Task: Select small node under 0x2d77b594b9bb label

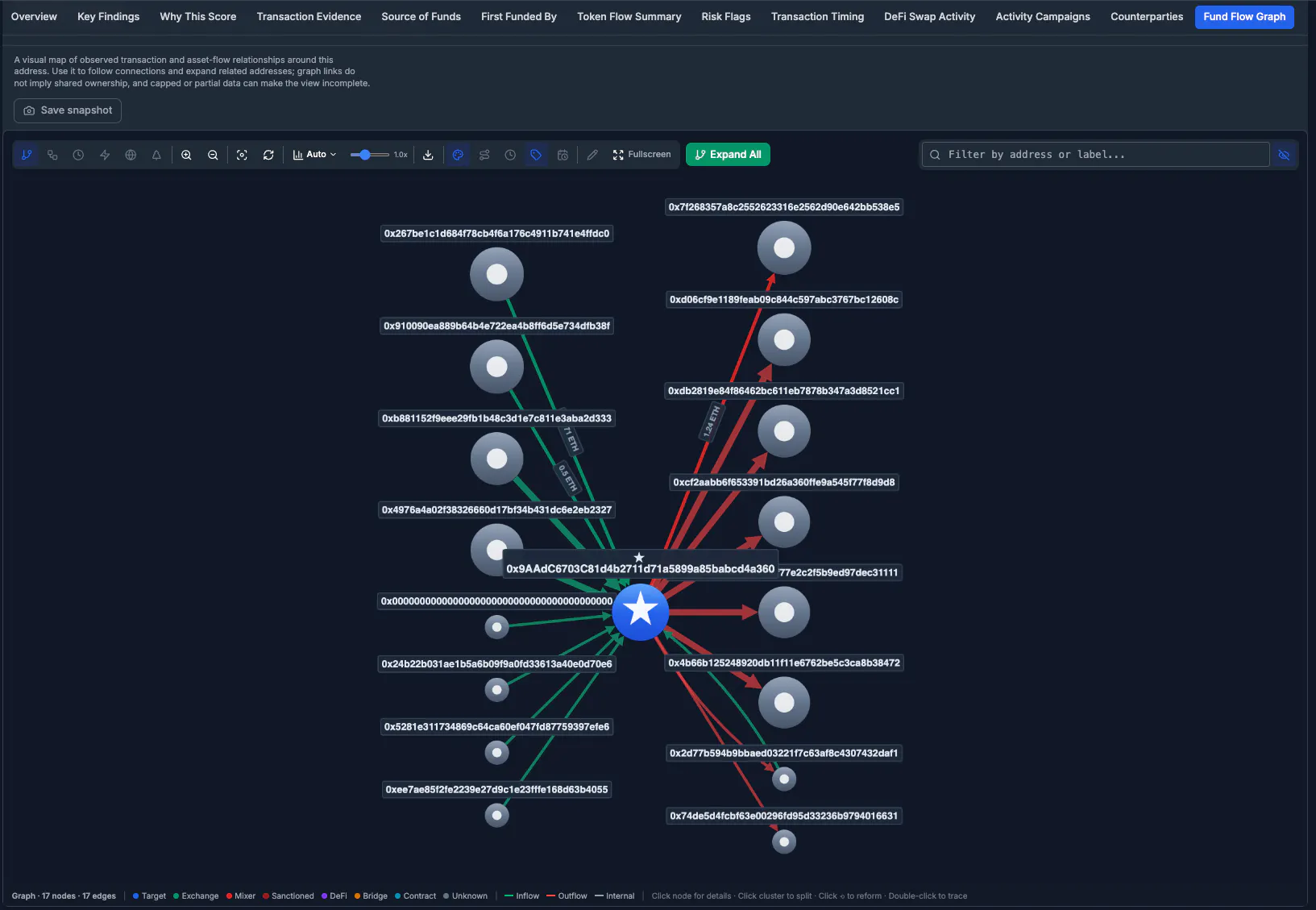Action: [x=784, y=779]
